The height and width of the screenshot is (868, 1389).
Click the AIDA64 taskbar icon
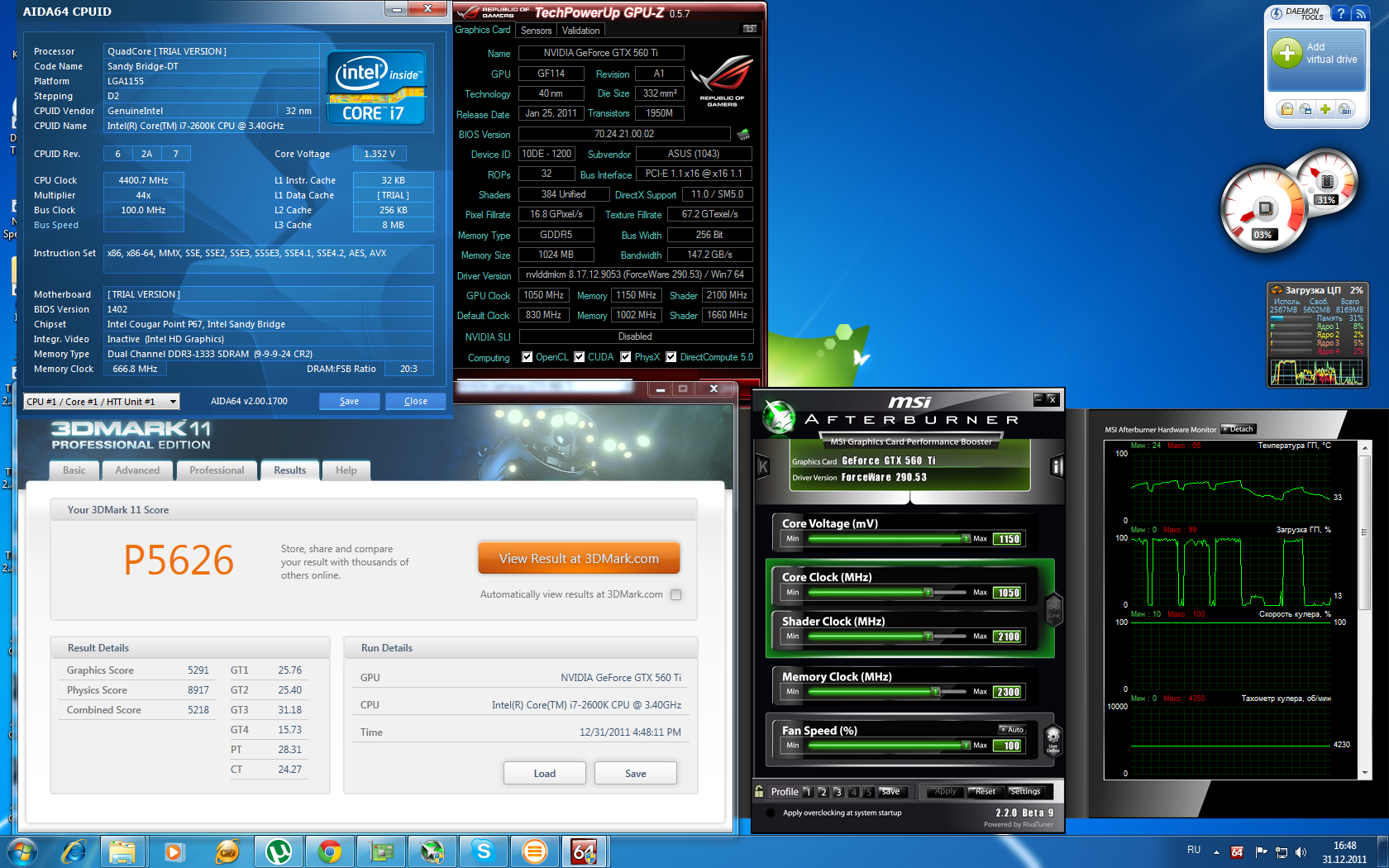585,851
